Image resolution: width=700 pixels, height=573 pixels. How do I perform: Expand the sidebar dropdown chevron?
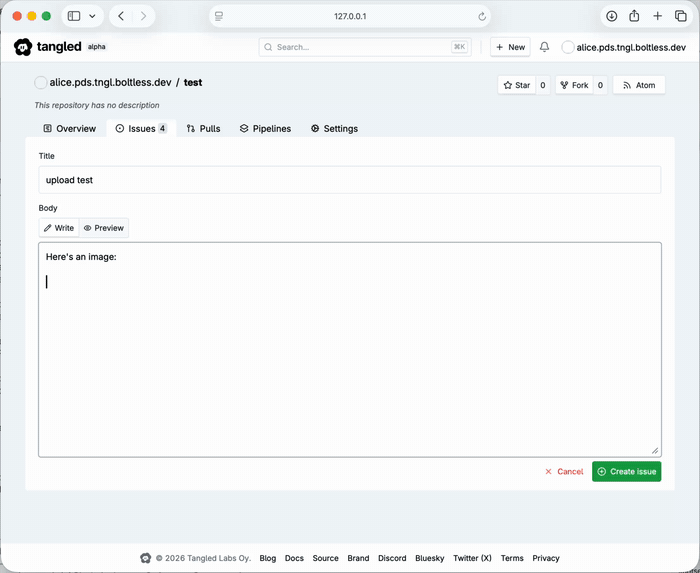92,16
